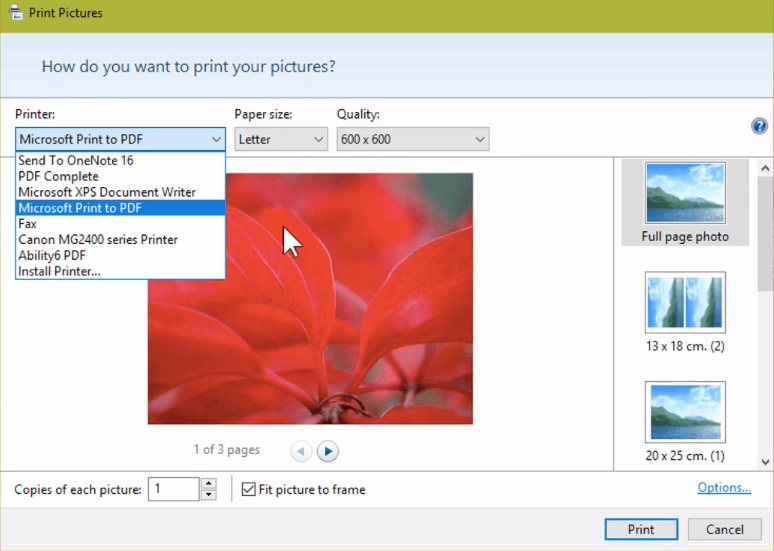Click the Copies of each picture field
Screen dimensions: 774x551
[x=173, y=489]
